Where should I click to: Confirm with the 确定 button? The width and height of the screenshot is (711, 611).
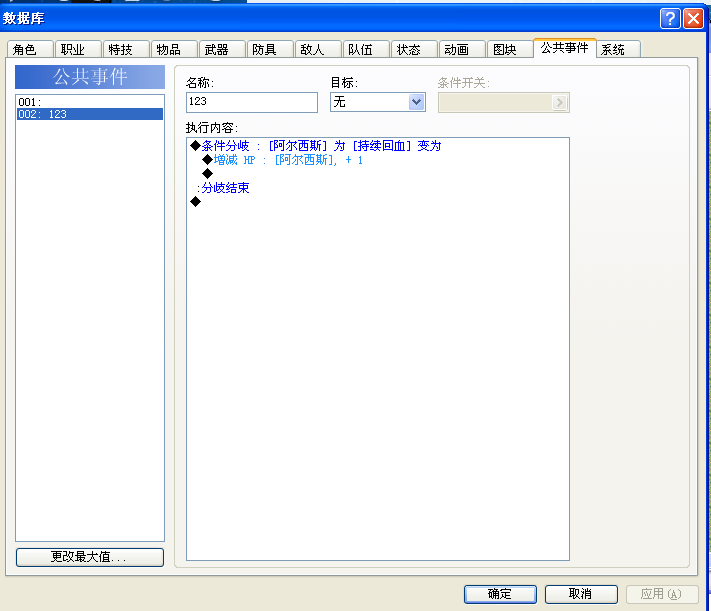(500, 594)
